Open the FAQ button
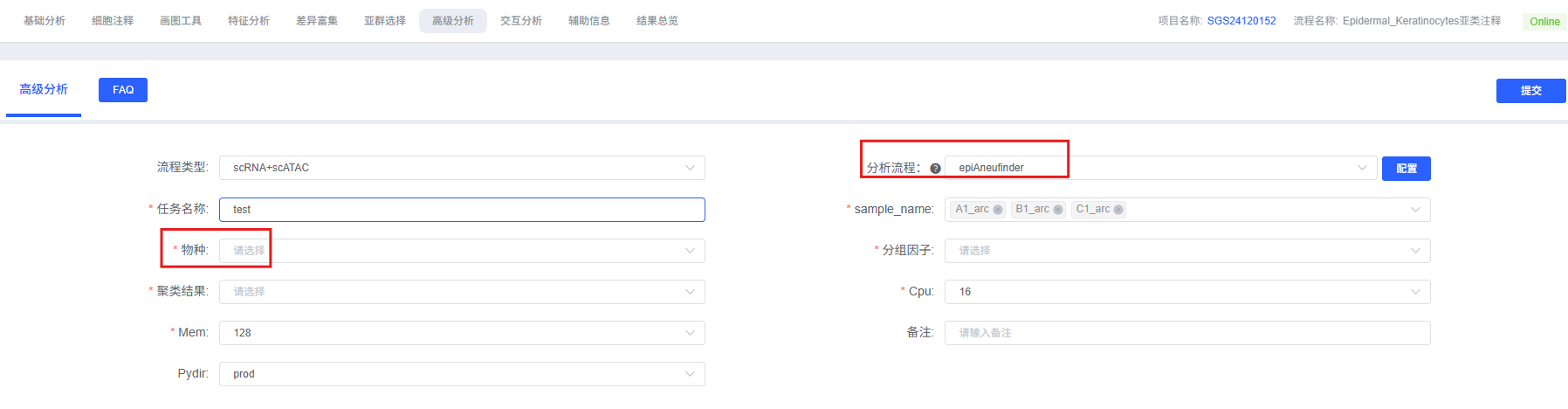The width and height of the screenshot is (1568, 409). 123,90
